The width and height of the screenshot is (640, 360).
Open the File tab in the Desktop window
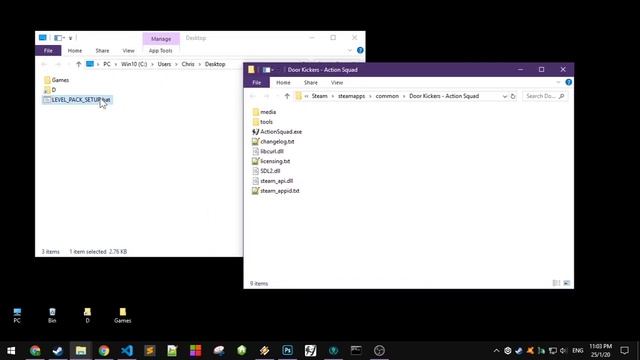tap(48, 51)
